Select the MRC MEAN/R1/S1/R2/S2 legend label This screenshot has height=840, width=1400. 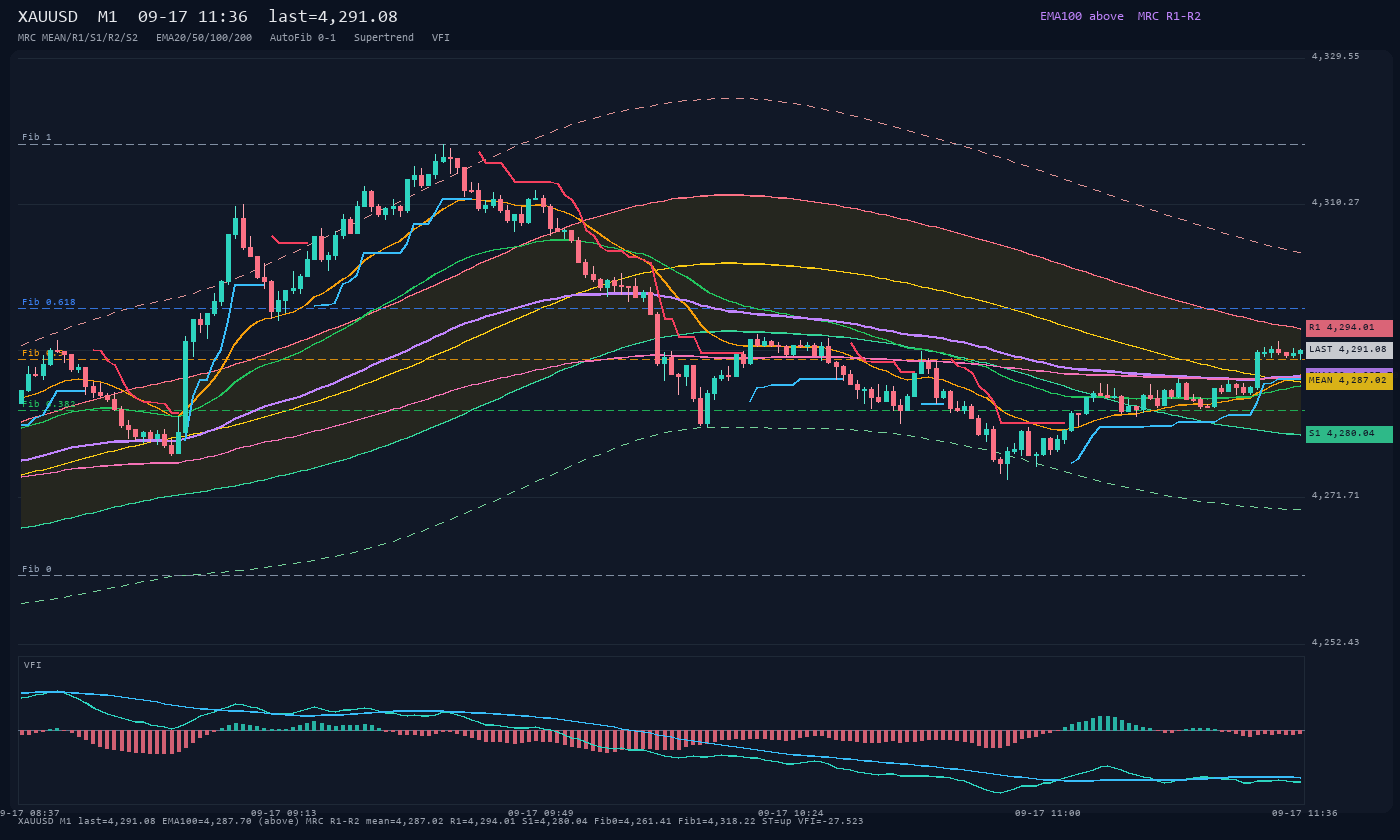[x=78, y=37]
